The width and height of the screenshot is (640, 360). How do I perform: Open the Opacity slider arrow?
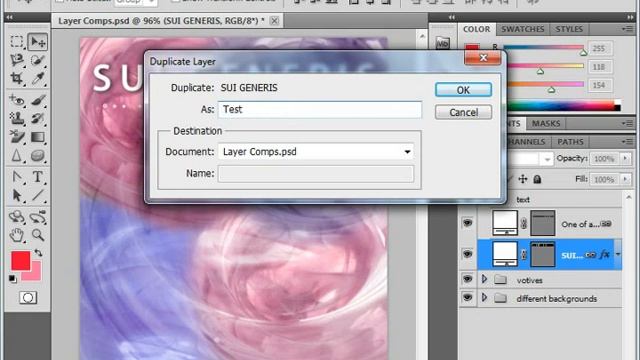point(625,158)
